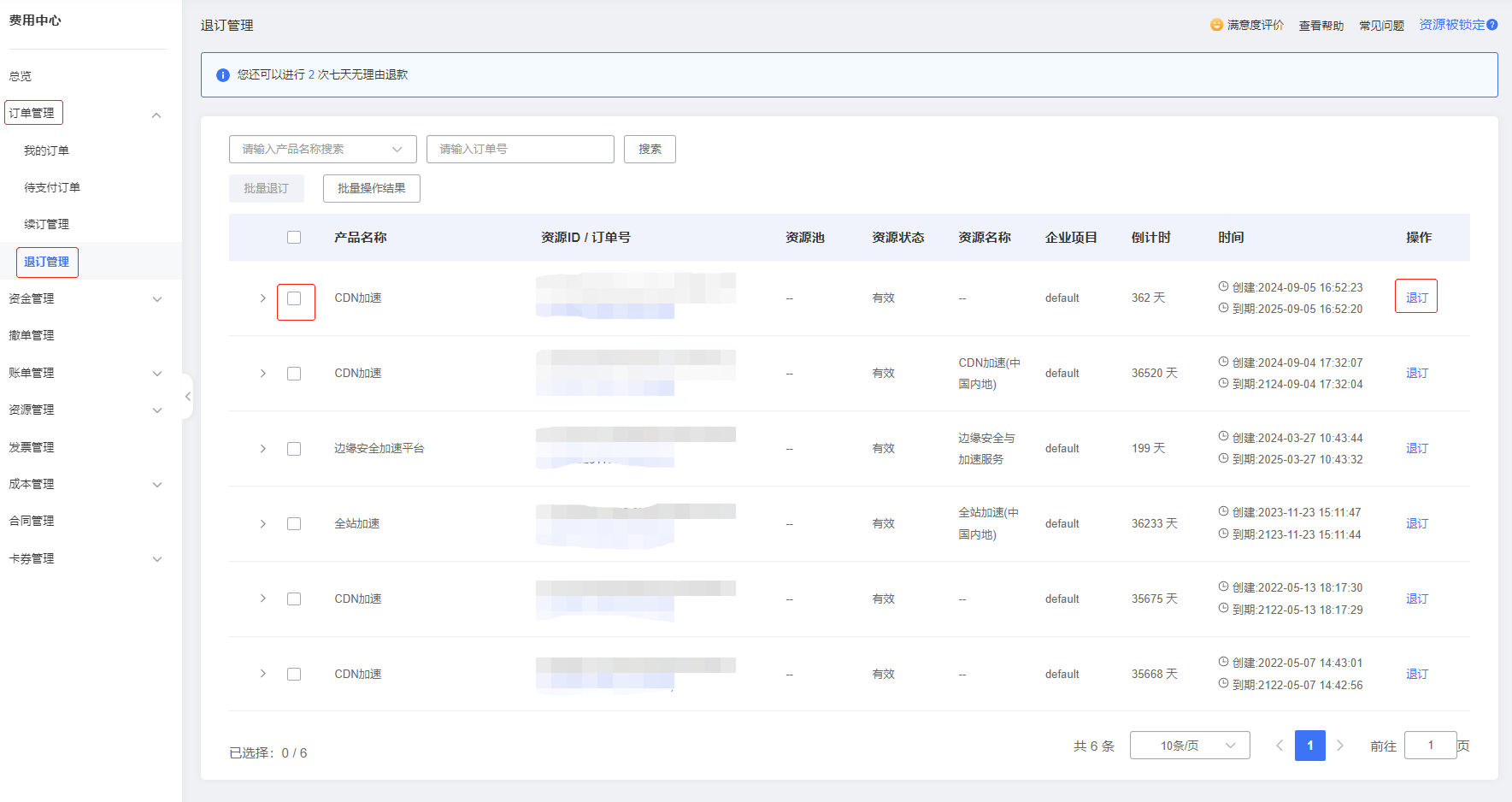Click 退订 for the 边缘安全加速平台 row

pyautogui.click(x=1416, y=448)
